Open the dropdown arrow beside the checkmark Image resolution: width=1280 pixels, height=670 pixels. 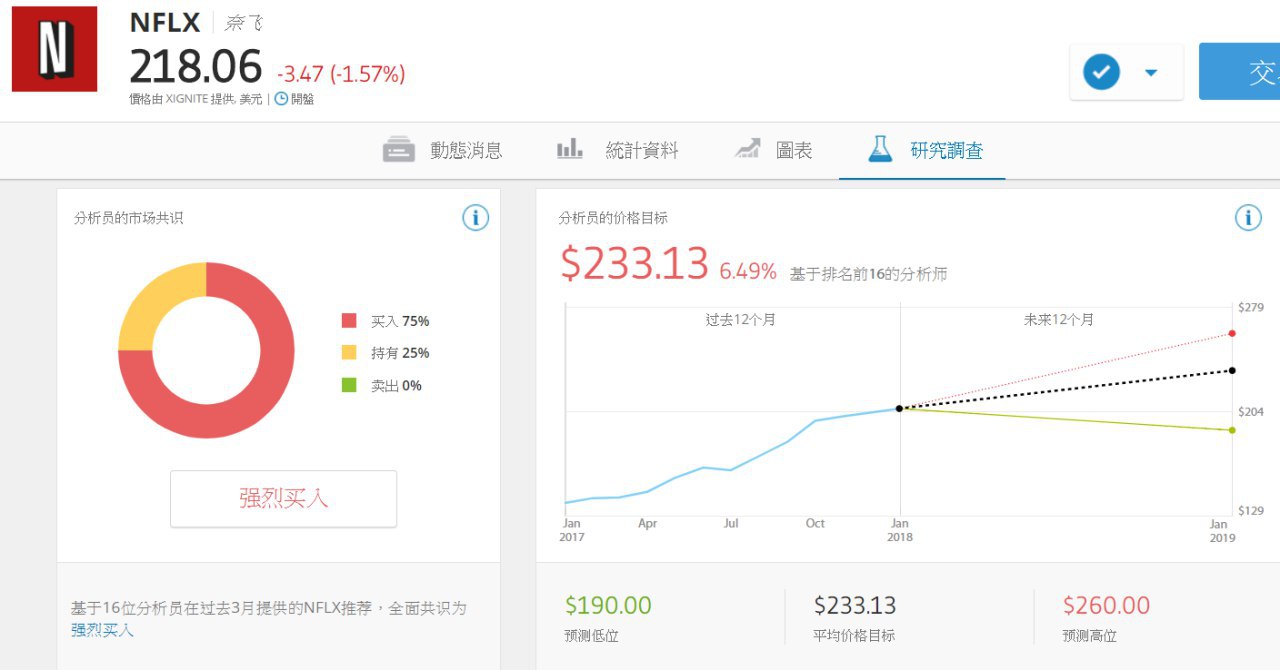(x=1151, y=72)
